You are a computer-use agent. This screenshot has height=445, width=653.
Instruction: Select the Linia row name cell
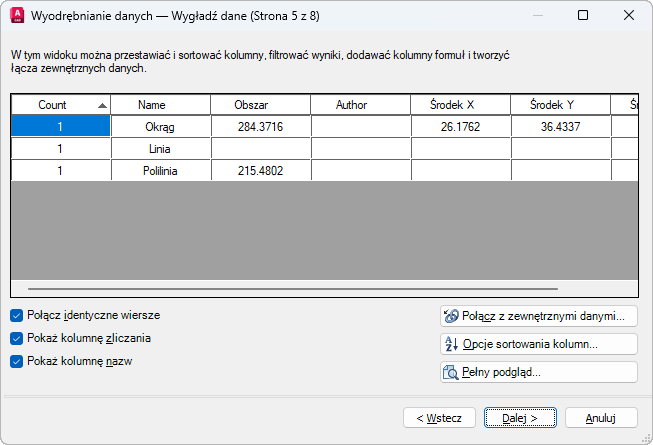click(x=160, y=149)
